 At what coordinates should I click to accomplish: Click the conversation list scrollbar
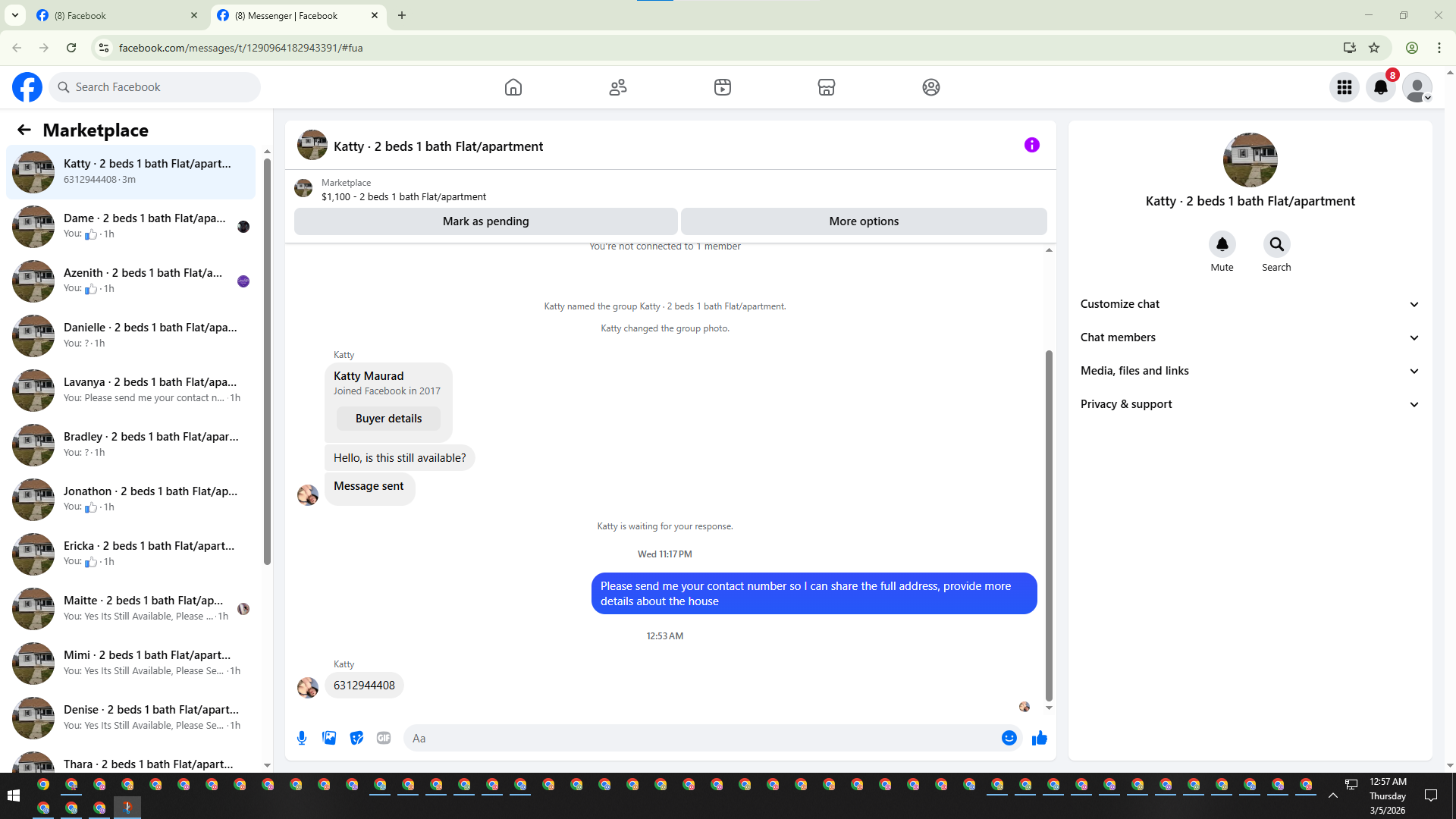coord(267,362)
